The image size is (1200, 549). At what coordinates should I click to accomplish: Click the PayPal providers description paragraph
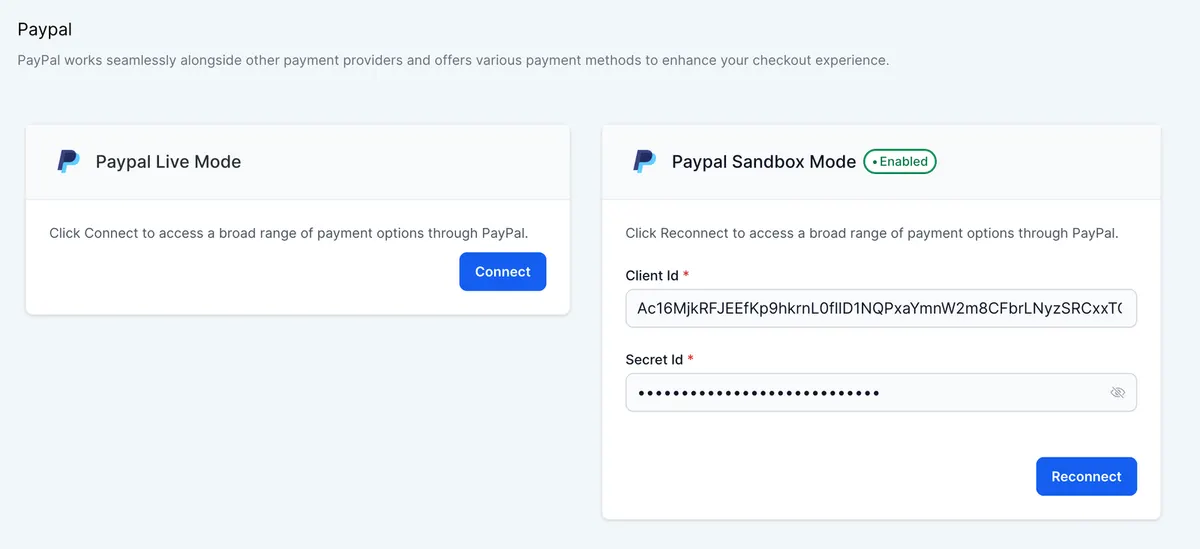pos(453,60)
